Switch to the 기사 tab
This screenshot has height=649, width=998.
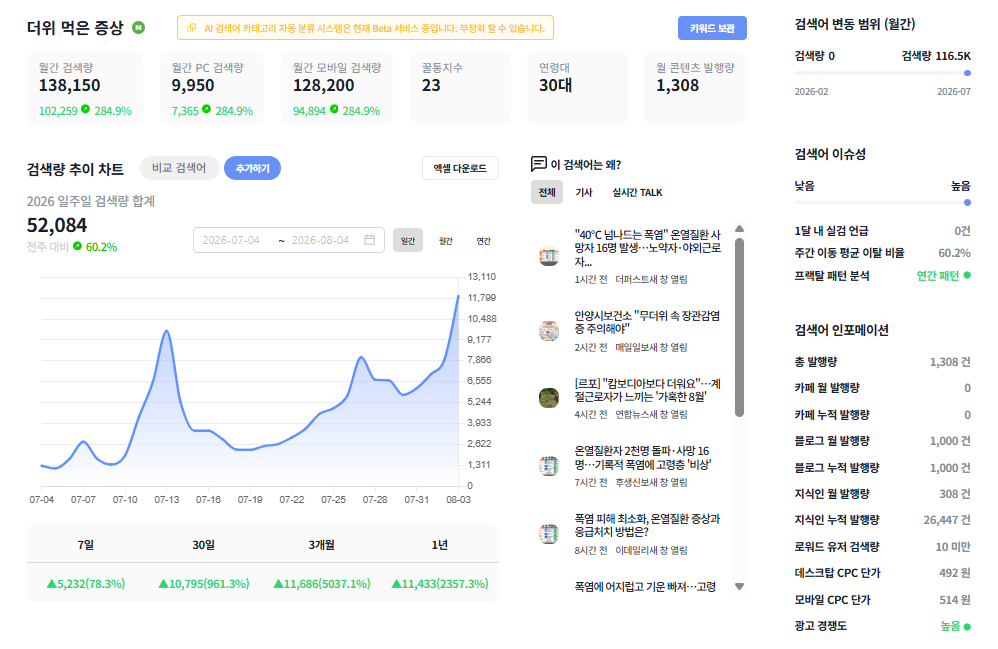[x=584, y=192]
